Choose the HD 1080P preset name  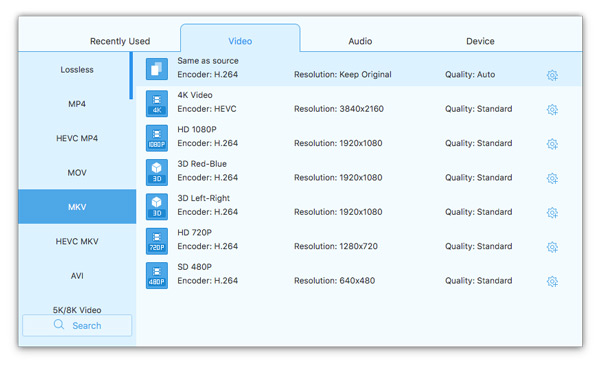pos(197,129)
